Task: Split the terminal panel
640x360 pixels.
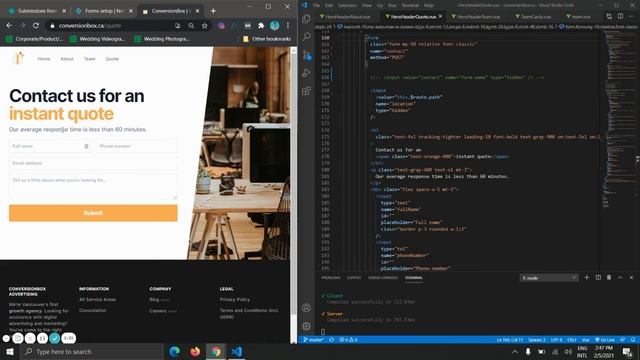Action: click(x=598, y=278)
